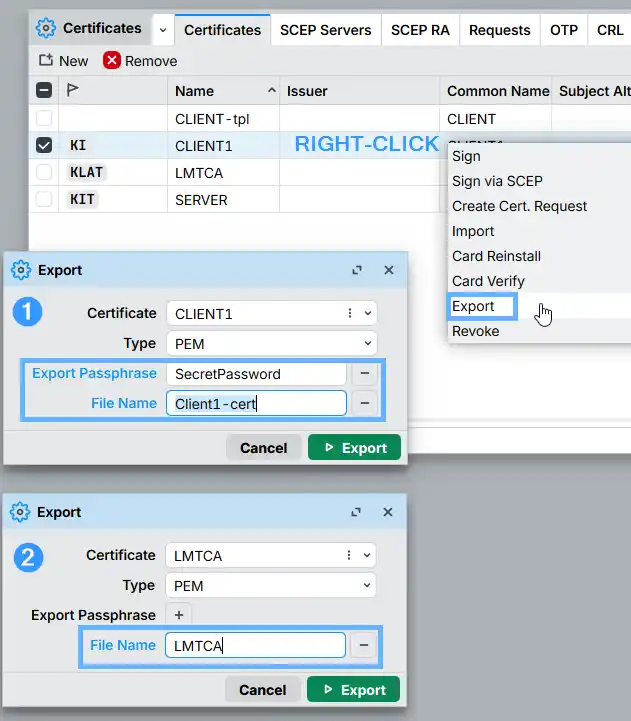Sort by the Name column header

coord(224,91)
